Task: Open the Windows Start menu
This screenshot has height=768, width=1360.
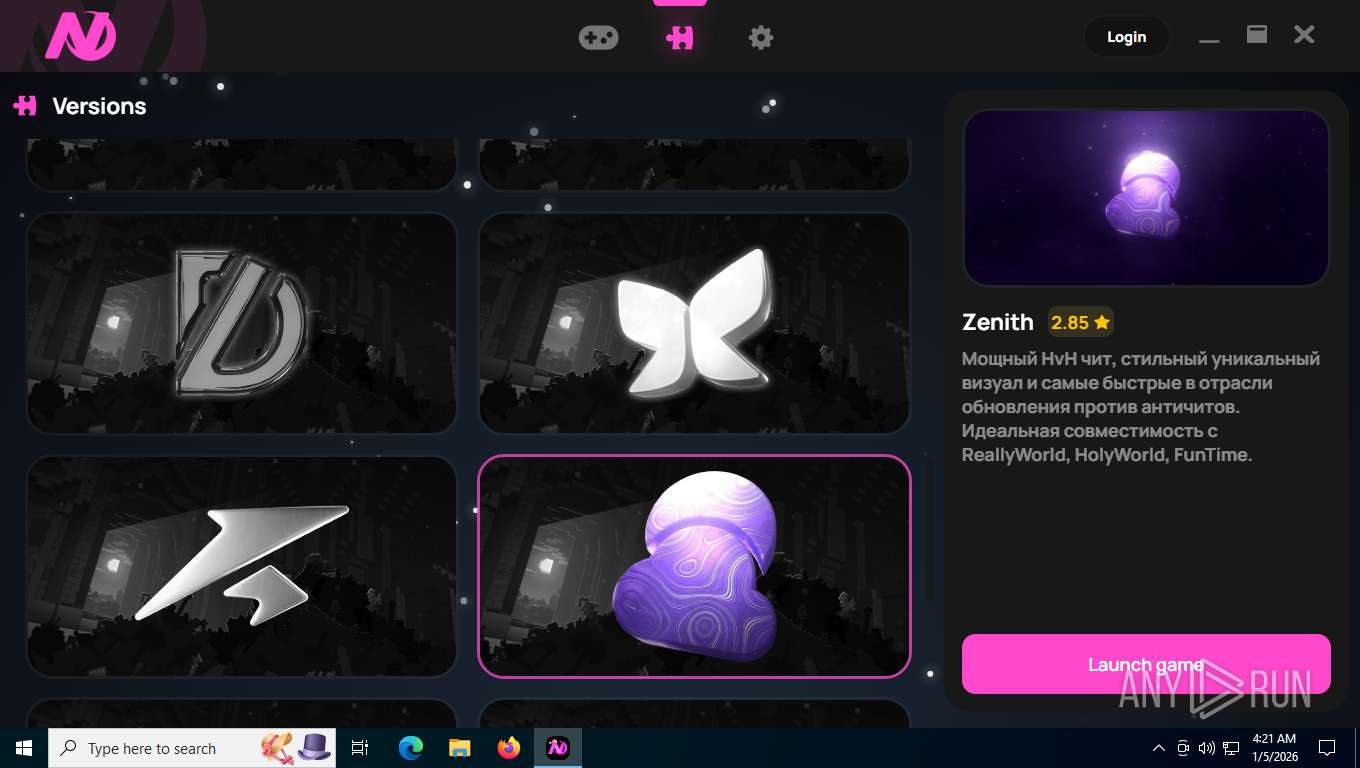Action: click(x=24, y=748)
